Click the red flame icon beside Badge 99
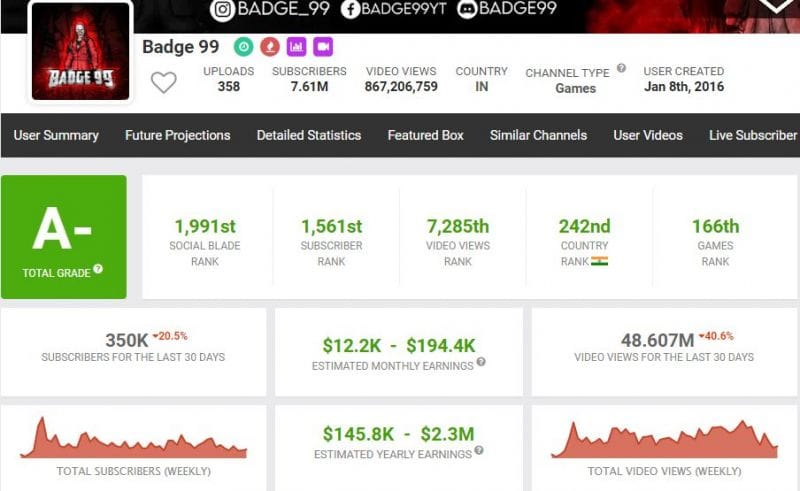 pyautogui.click(x=270, y=47)
